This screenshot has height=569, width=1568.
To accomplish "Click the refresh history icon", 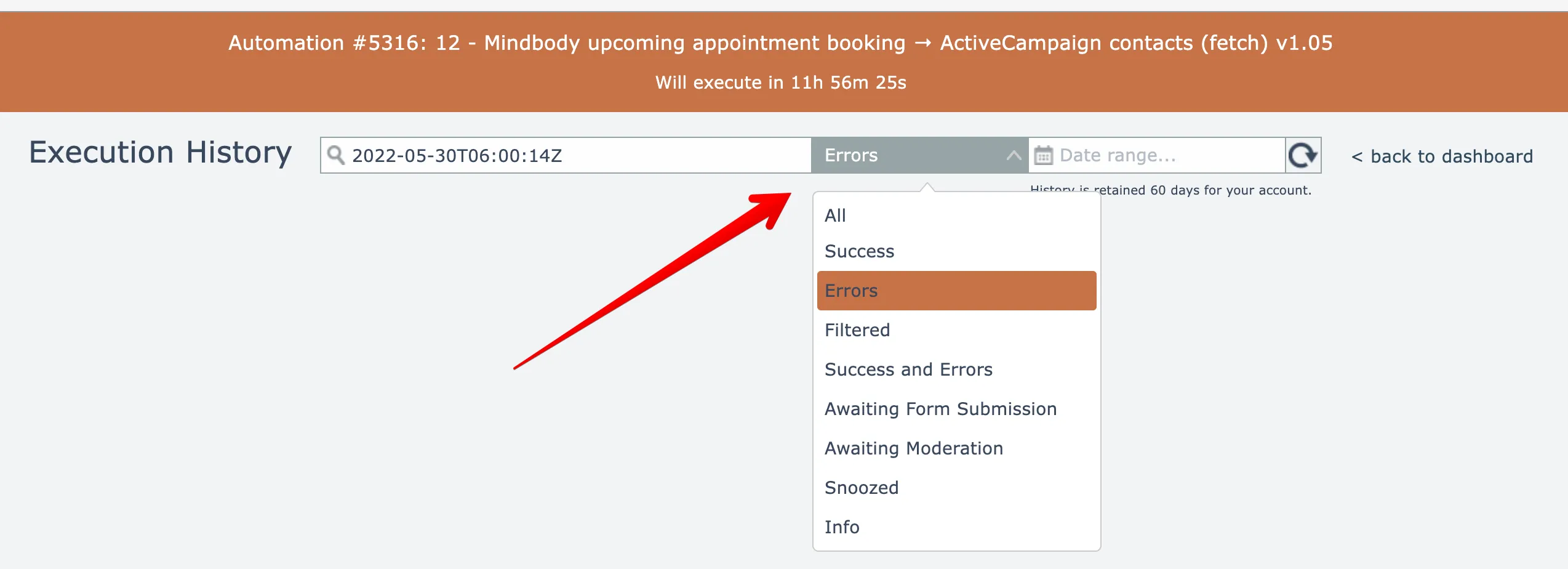I will pyautogui.click(x=1303, y=155).
